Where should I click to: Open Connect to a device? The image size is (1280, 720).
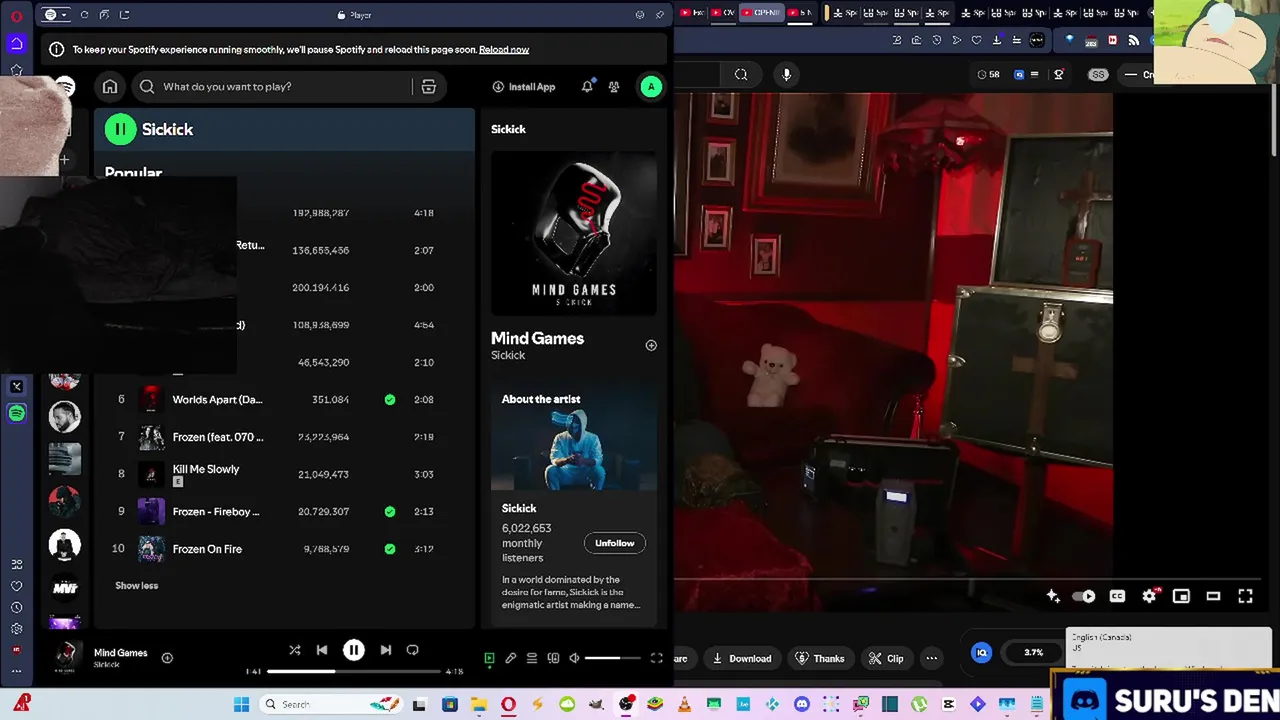click(553, 658)
